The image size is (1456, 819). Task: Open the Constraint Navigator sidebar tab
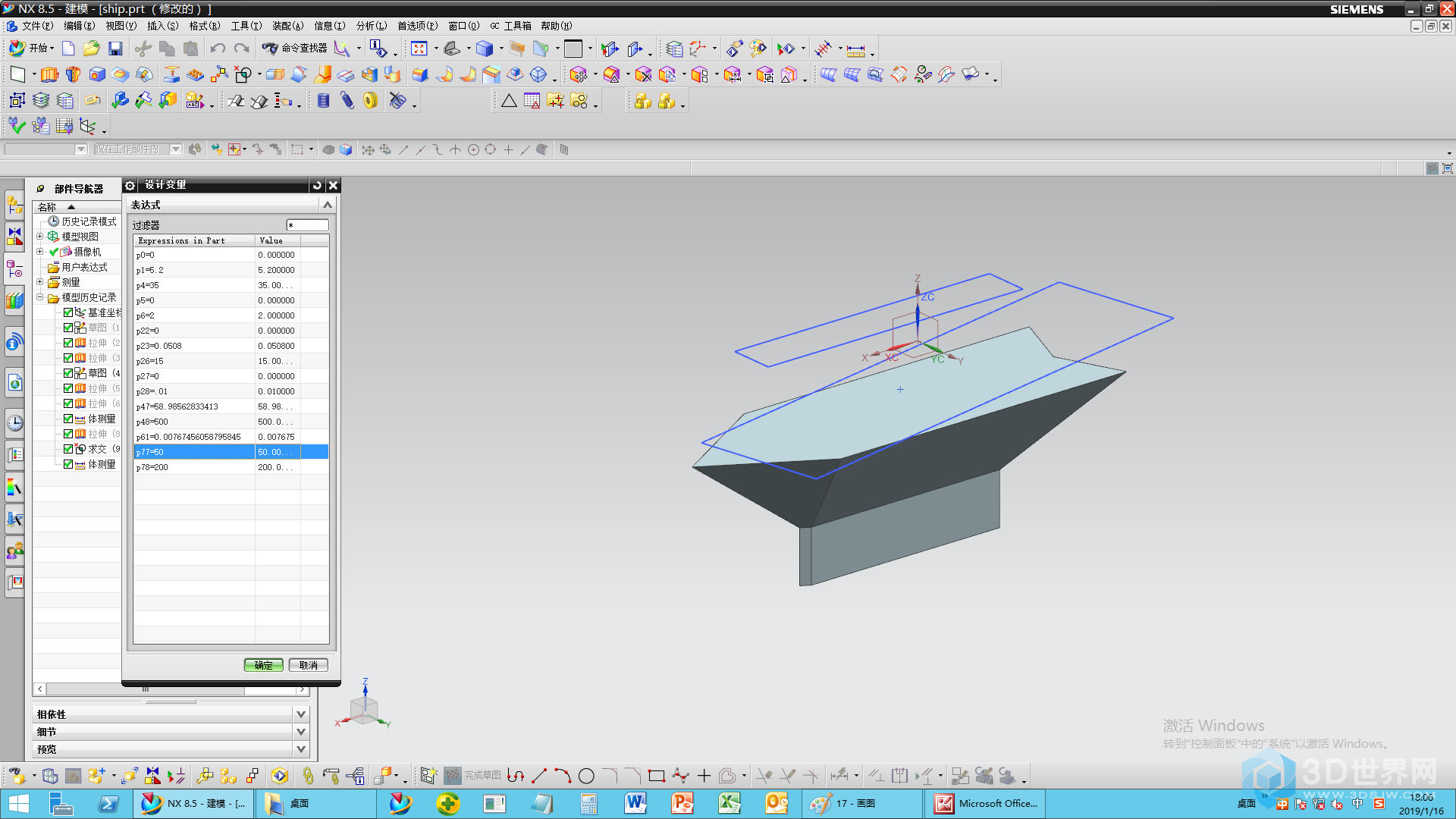pos(14,237)
